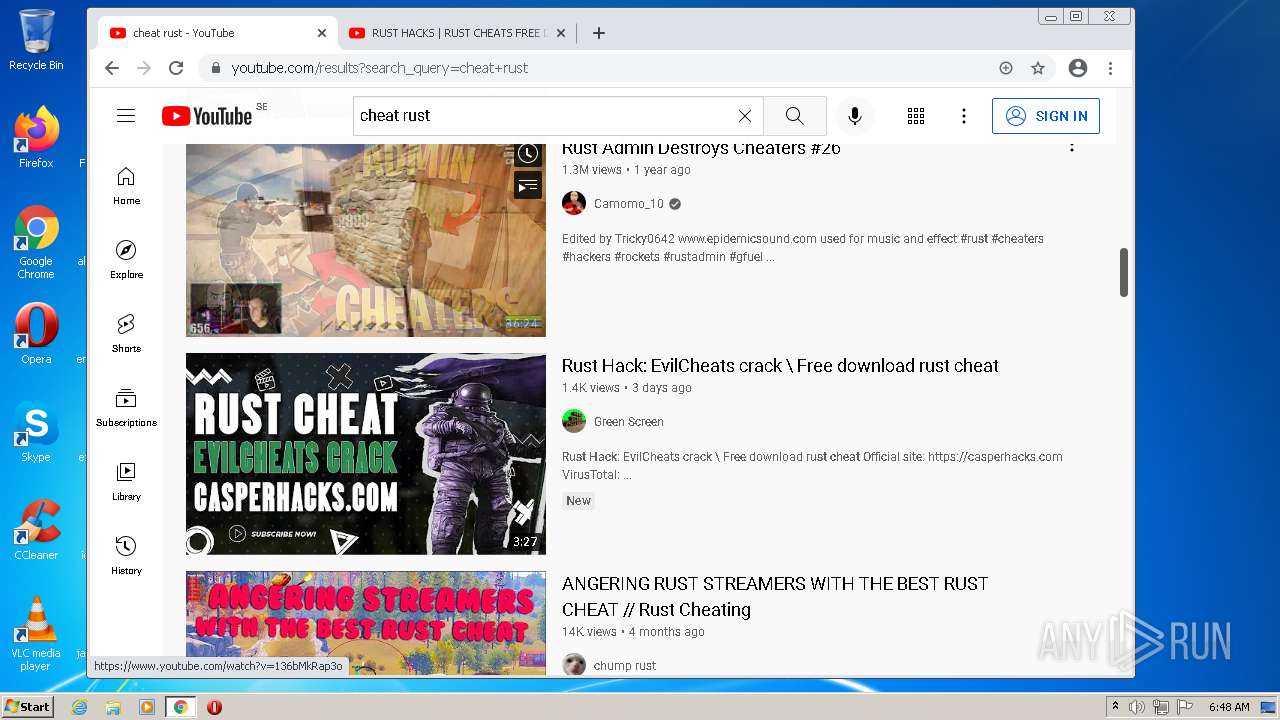Search with your voice microphone

854,116
